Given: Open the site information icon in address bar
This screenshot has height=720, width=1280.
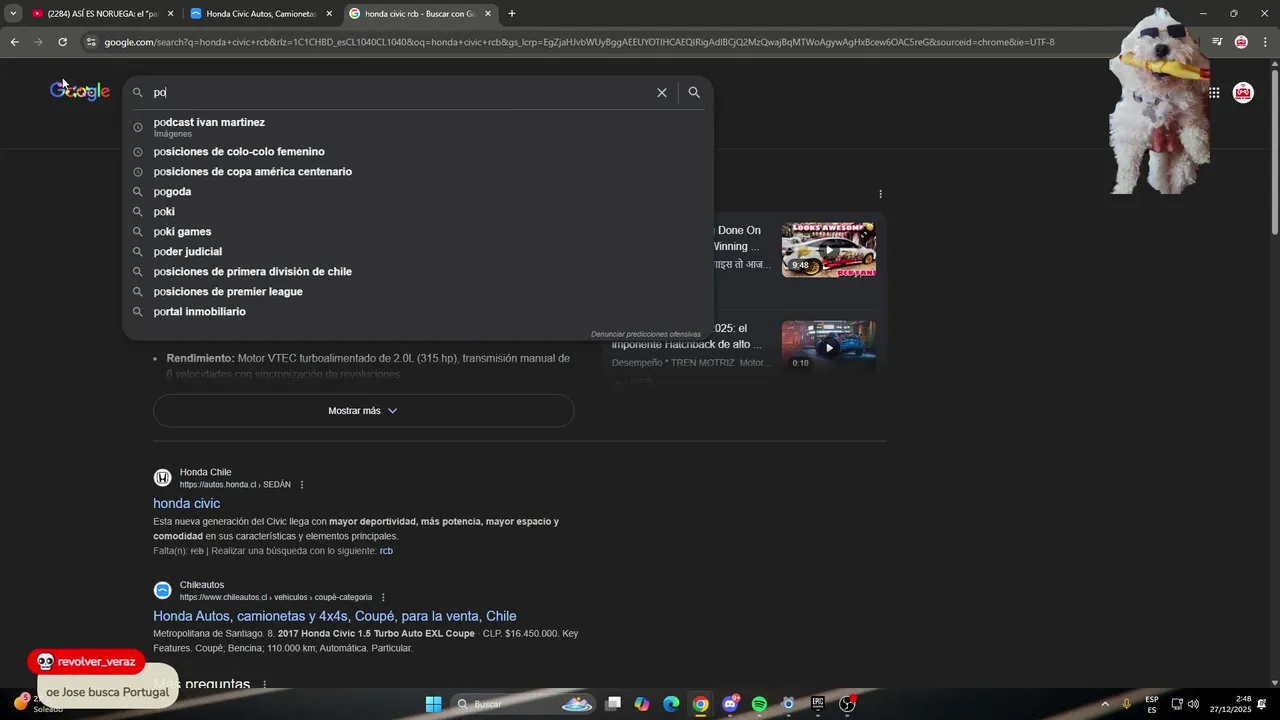Looking at the screenshot, I should tap(91, 42).
